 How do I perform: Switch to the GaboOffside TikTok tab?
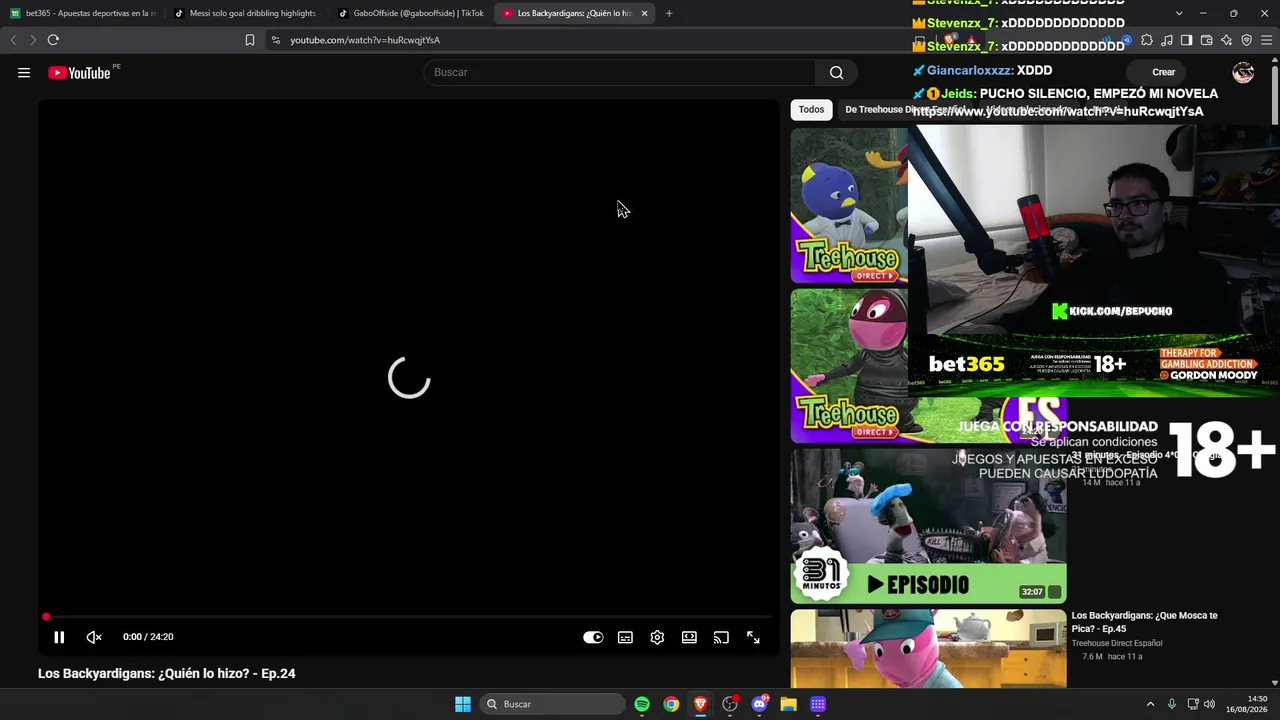coord(411,13)
